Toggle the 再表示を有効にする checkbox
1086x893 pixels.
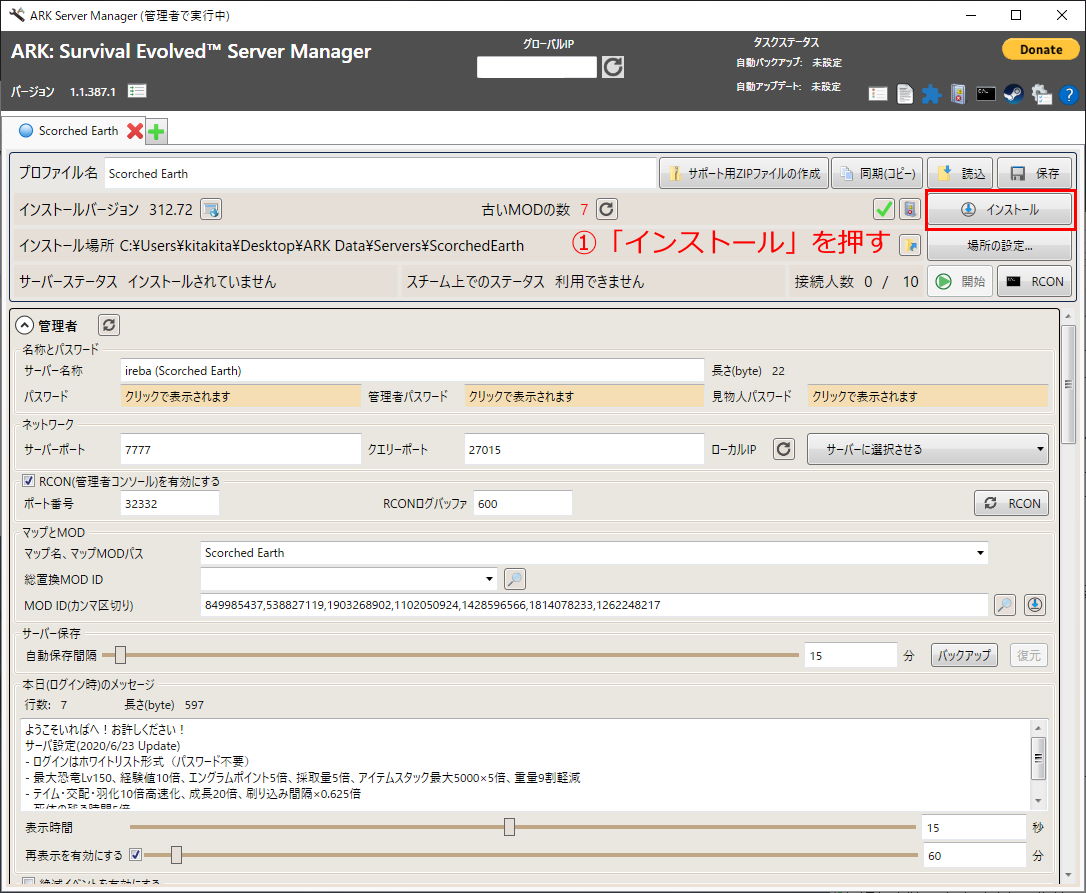pos(136,855)
